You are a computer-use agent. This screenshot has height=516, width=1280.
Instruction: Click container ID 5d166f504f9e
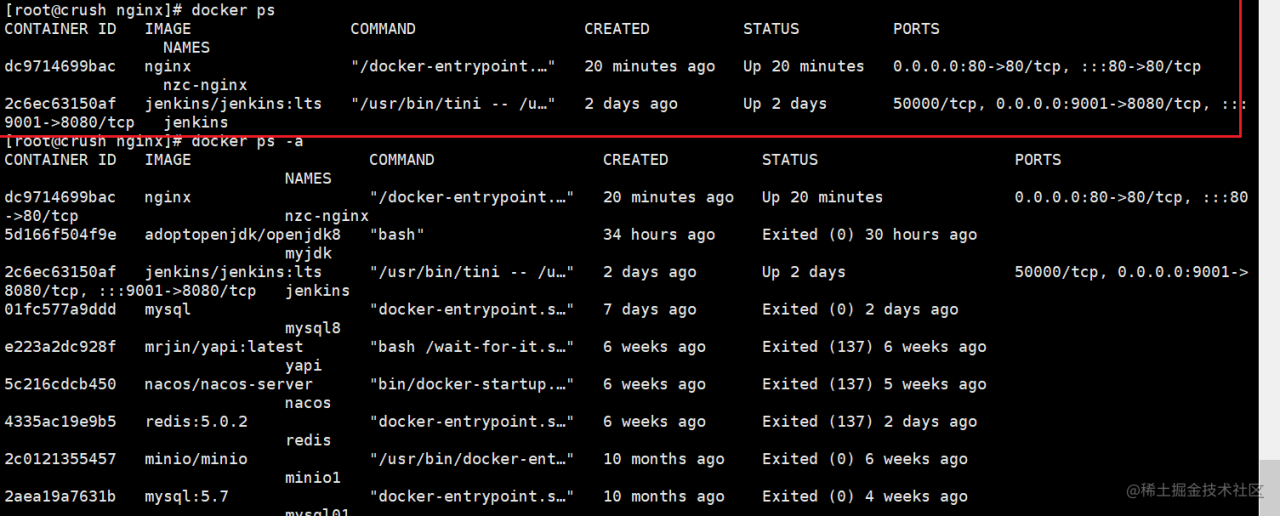pyautogui.click(x=60, y=235)
